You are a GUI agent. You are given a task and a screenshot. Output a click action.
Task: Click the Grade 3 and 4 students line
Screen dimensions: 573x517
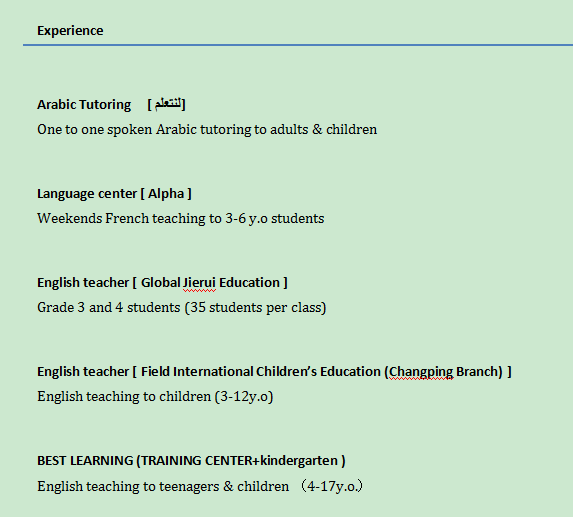[182, 308]
